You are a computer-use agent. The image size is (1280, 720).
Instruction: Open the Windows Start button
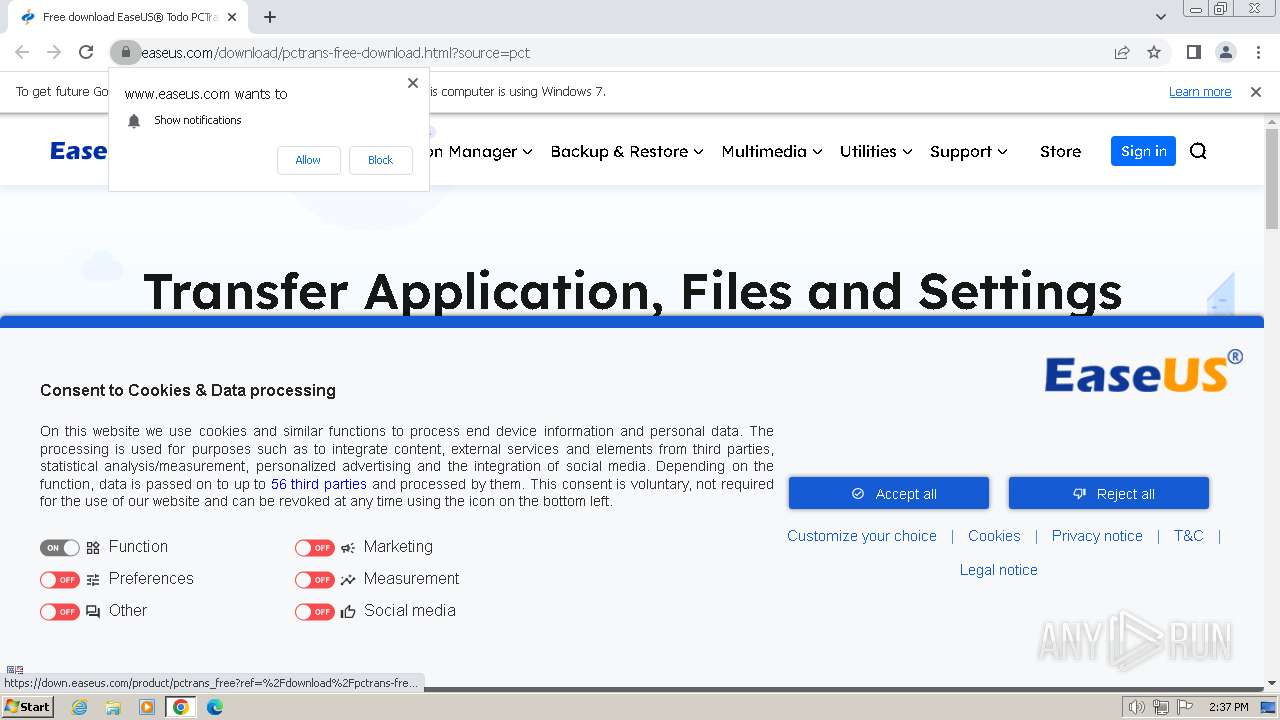point(27,707)
